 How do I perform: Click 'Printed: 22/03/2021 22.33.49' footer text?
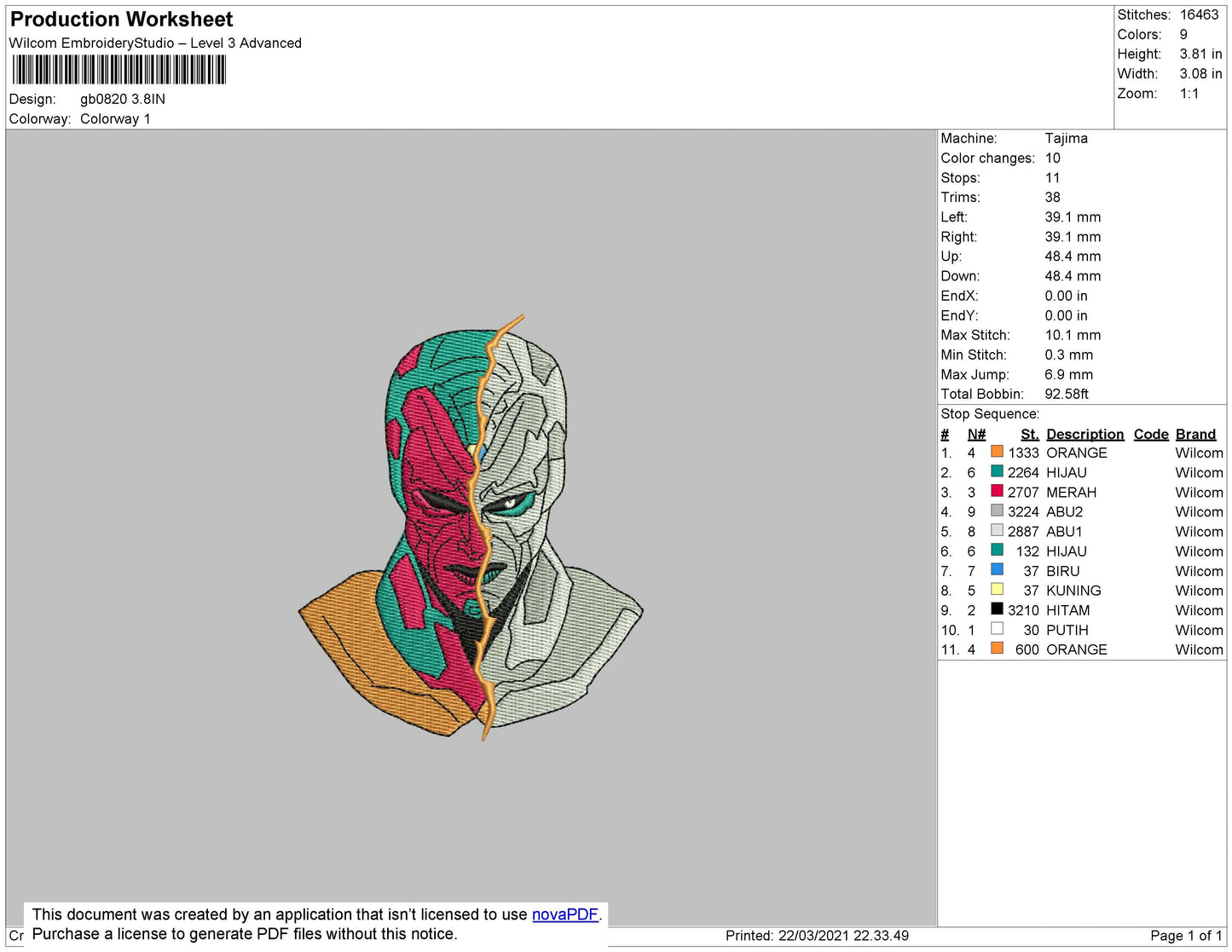click(817, 935)
